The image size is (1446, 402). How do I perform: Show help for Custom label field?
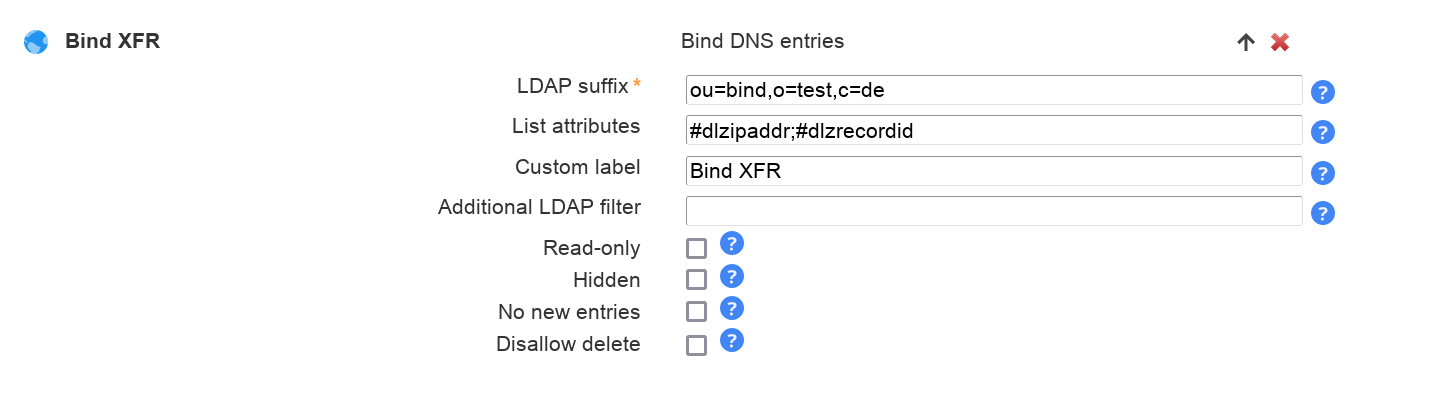pyautogui.click(x=1322, y=173)
